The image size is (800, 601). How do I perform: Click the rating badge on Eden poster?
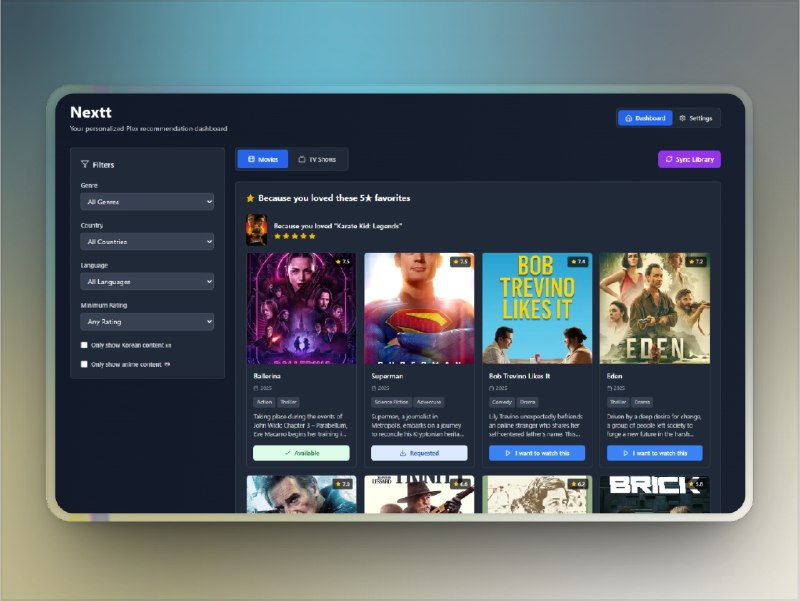(693, 261)
